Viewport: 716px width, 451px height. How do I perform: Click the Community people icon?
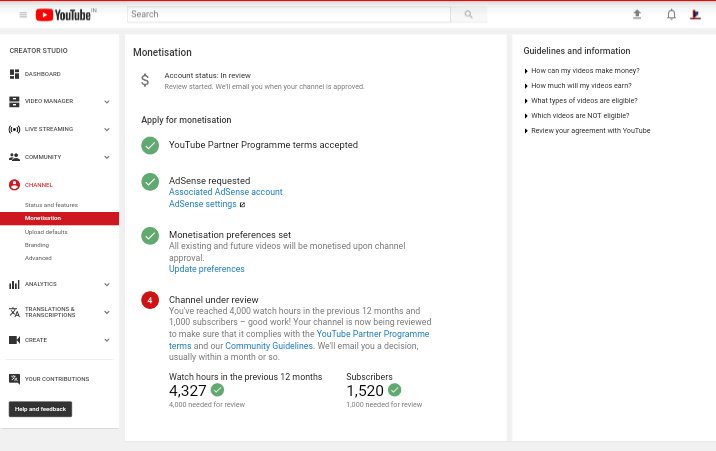[15, 157]
